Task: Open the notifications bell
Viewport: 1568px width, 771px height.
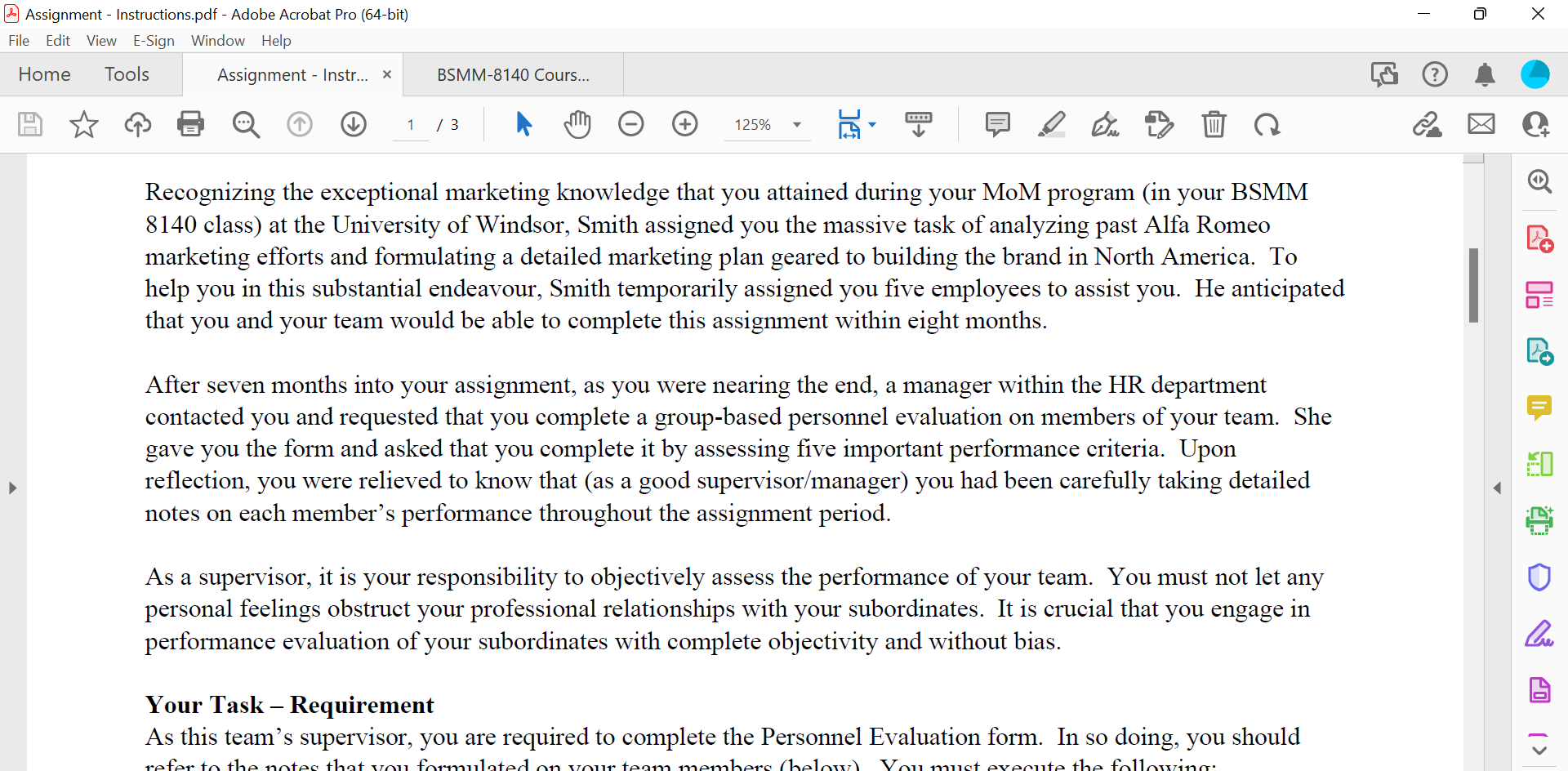Action: [1485, 74]
